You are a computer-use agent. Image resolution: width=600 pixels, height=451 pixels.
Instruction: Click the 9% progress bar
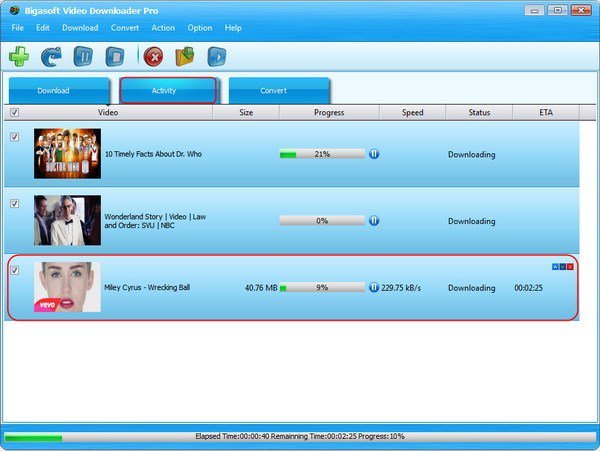[322, 288]
